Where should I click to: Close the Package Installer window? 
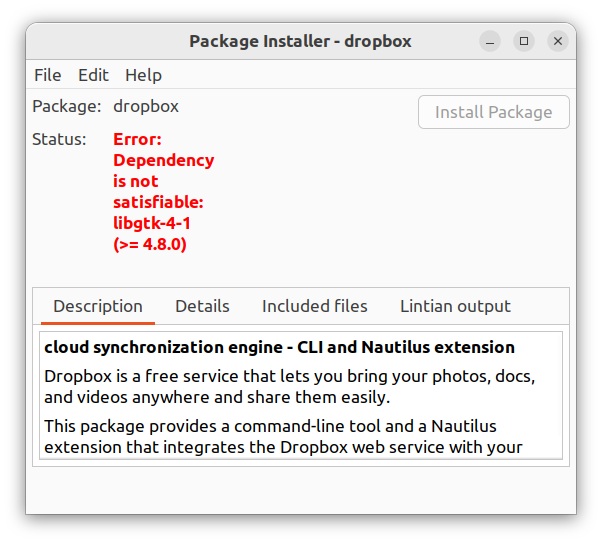pos(558,41)
